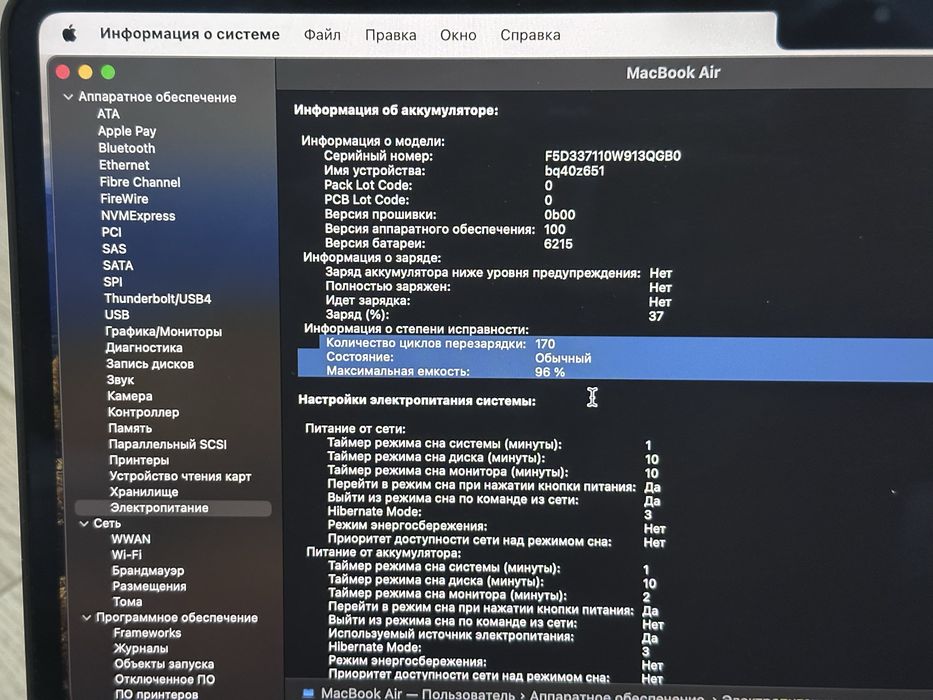Select Память in the sidebar
Viewport: 933px width, 700px height.
pyautogui.click(x=130, y=428)
